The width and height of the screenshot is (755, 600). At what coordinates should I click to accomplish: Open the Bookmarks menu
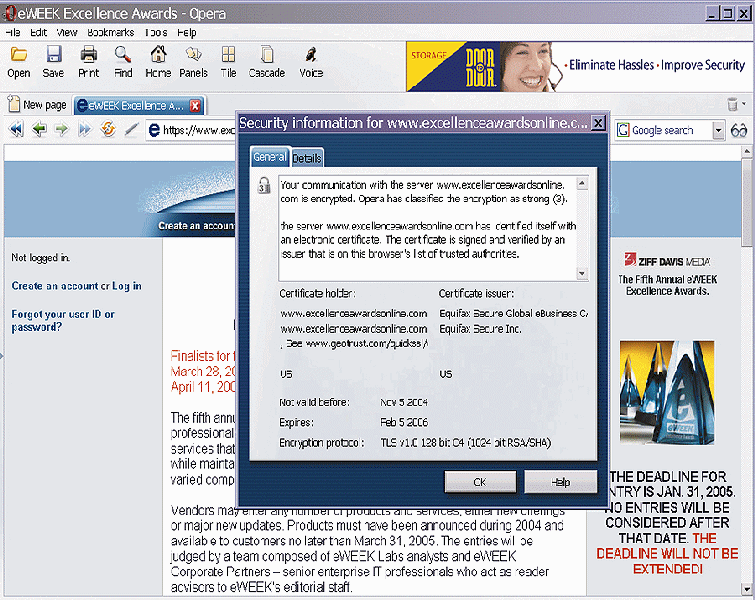click(x=111, y=32)
